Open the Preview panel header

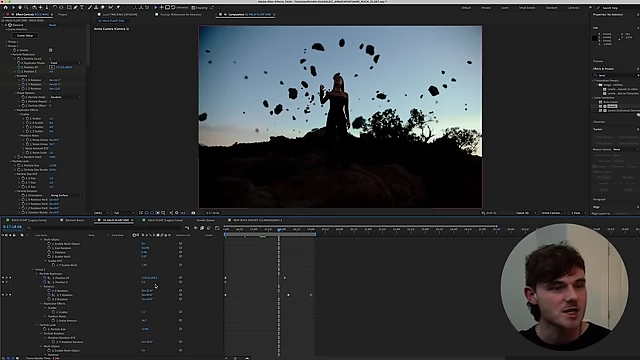tap(598, 61)
